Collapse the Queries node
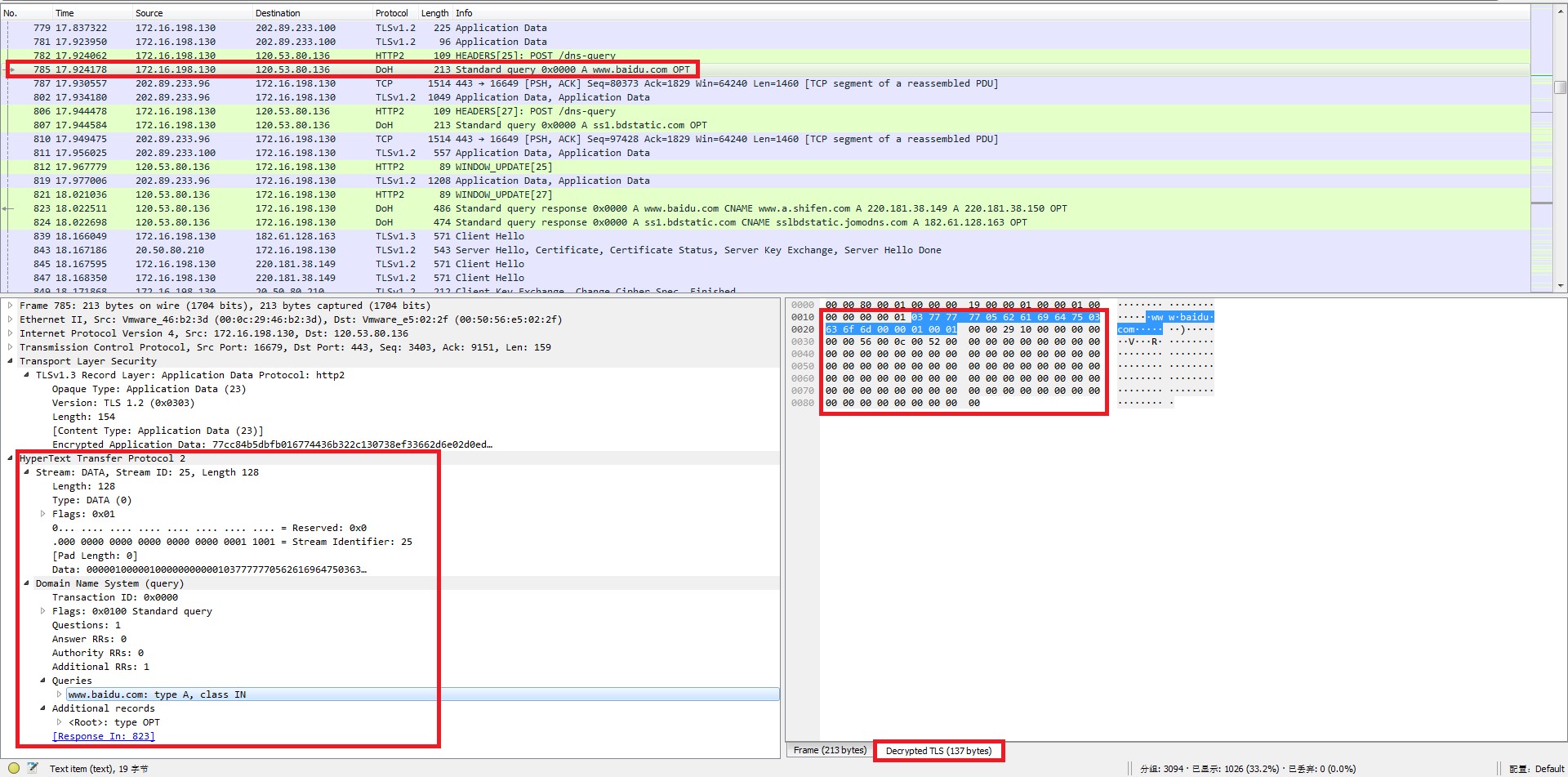Viewport: 1568px width, 777px height. pos(43,681)
